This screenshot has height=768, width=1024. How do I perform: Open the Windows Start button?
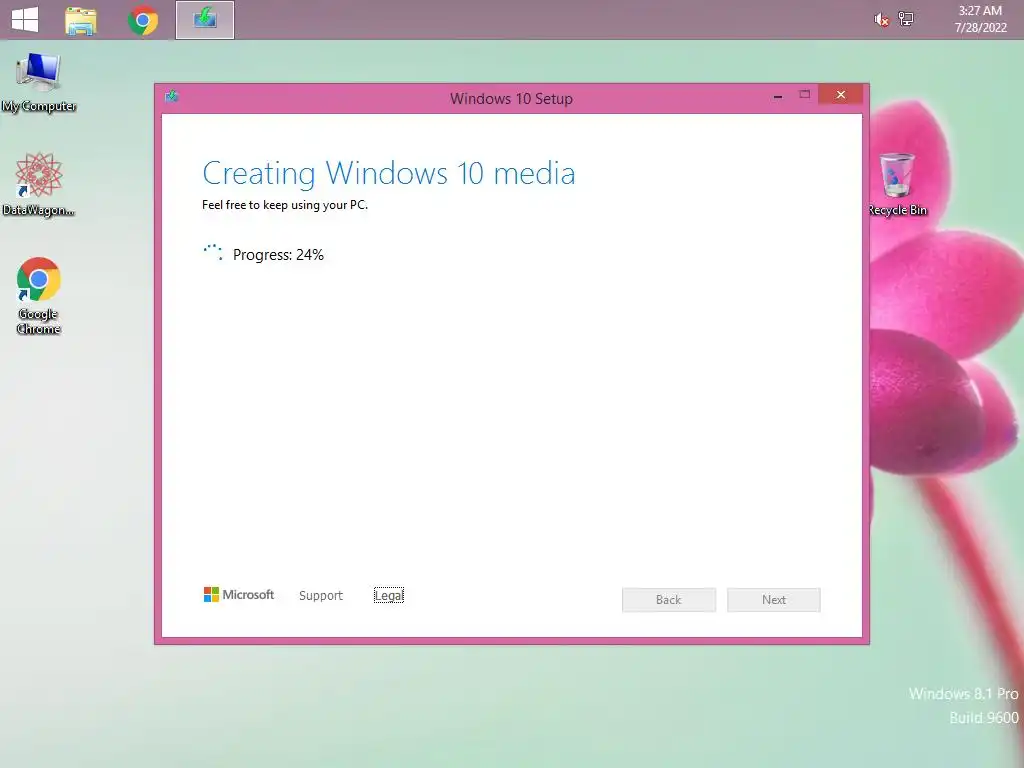[x=25, y=20]
